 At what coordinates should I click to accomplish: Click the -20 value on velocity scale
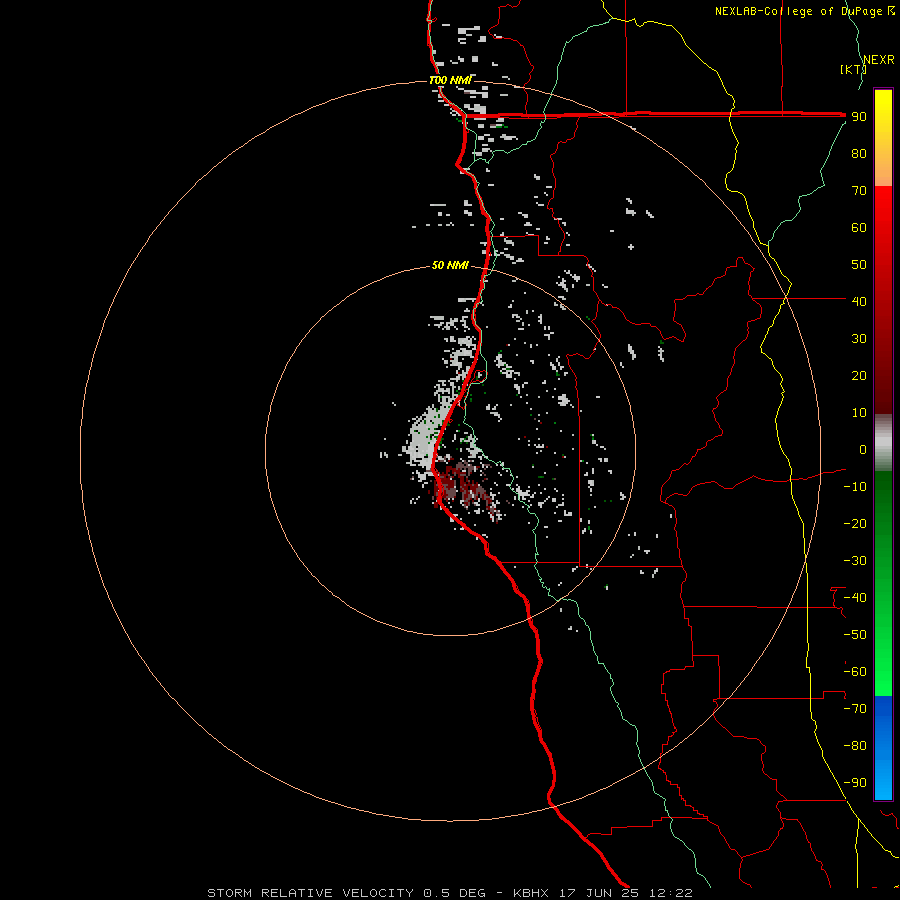click(x=855, y=523)
